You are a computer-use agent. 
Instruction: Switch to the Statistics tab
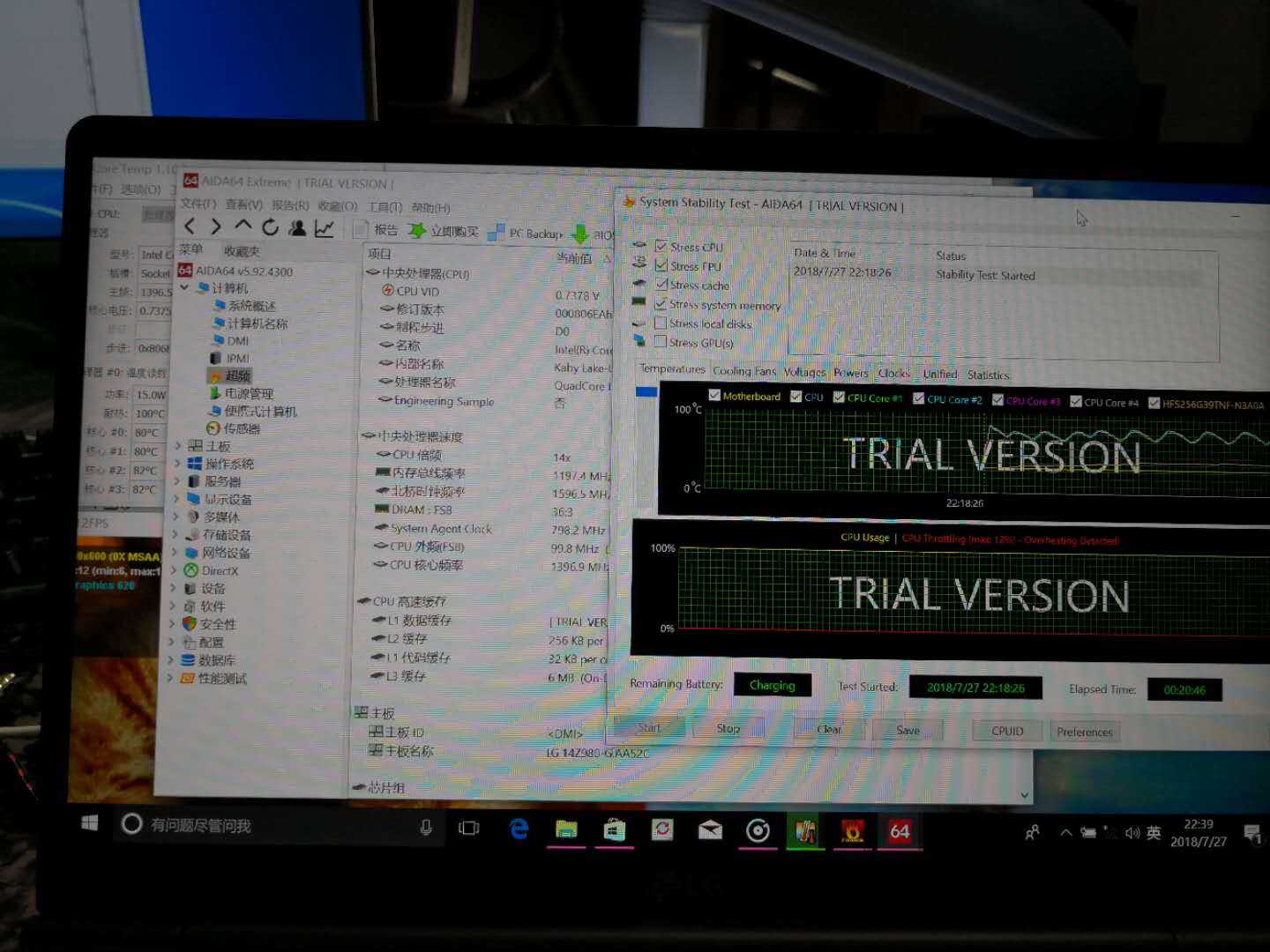tap(988, 376)
